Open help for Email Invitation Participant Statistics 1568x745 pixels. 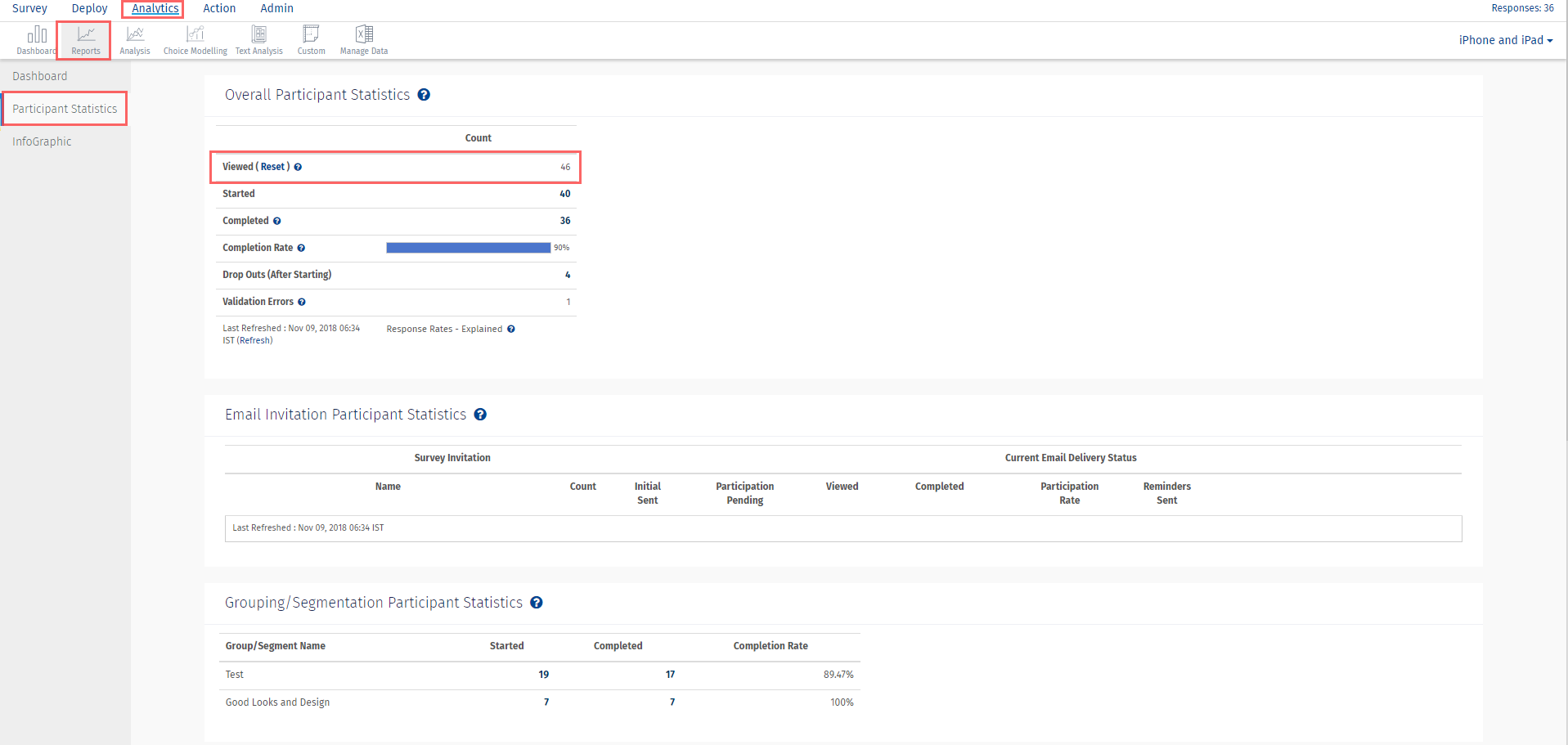[480, 415]
